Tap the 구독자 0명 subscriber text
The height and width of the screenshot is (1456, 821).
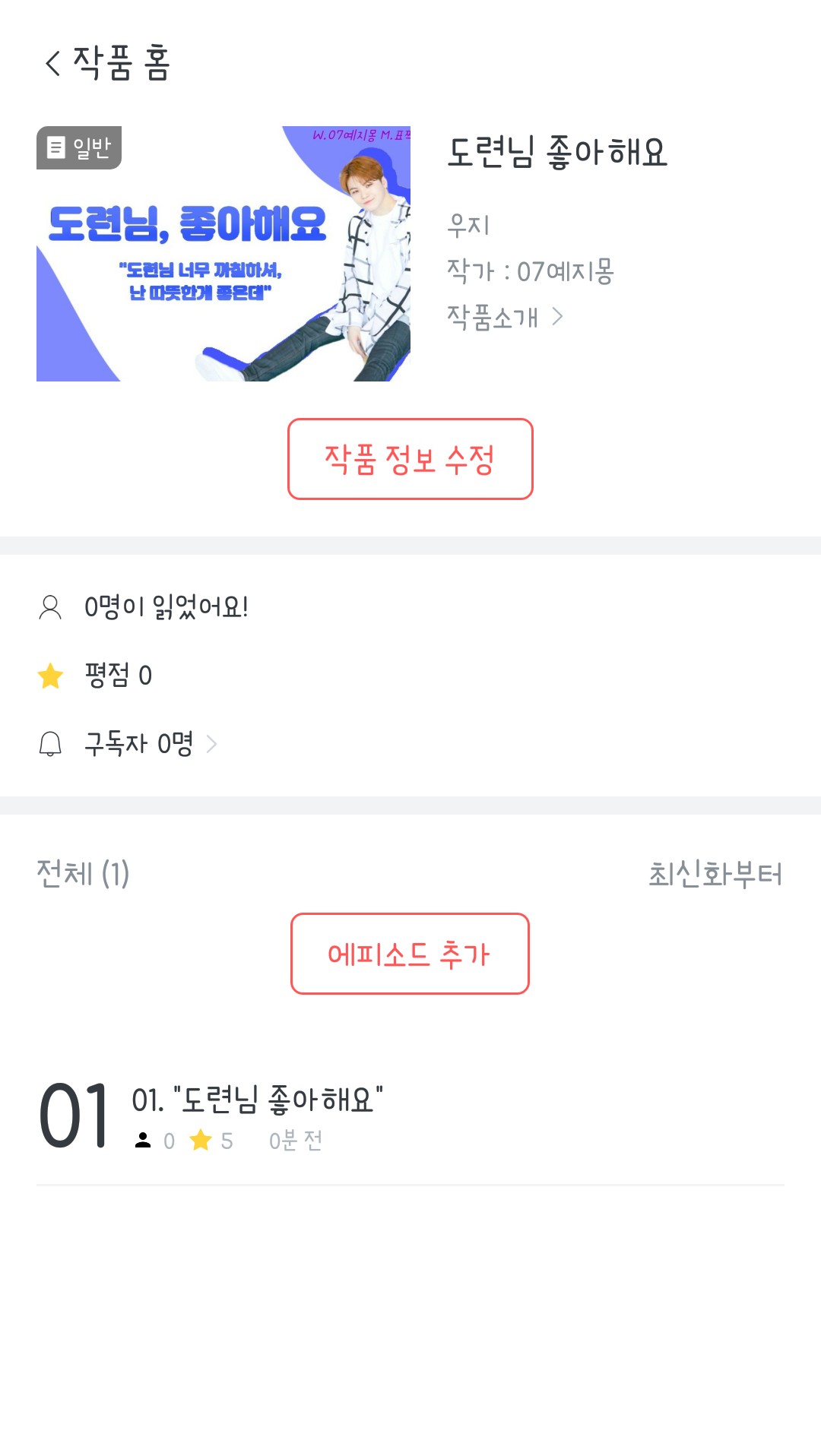pos(139,744)
